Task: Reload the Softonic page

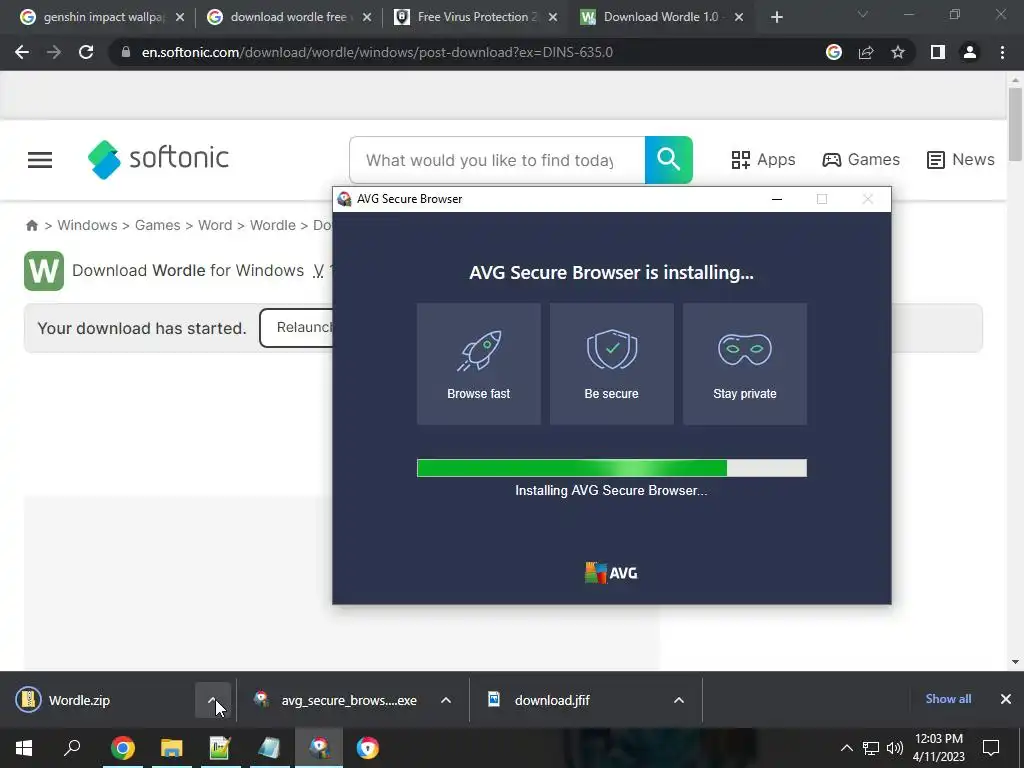Action: [86, 52]
